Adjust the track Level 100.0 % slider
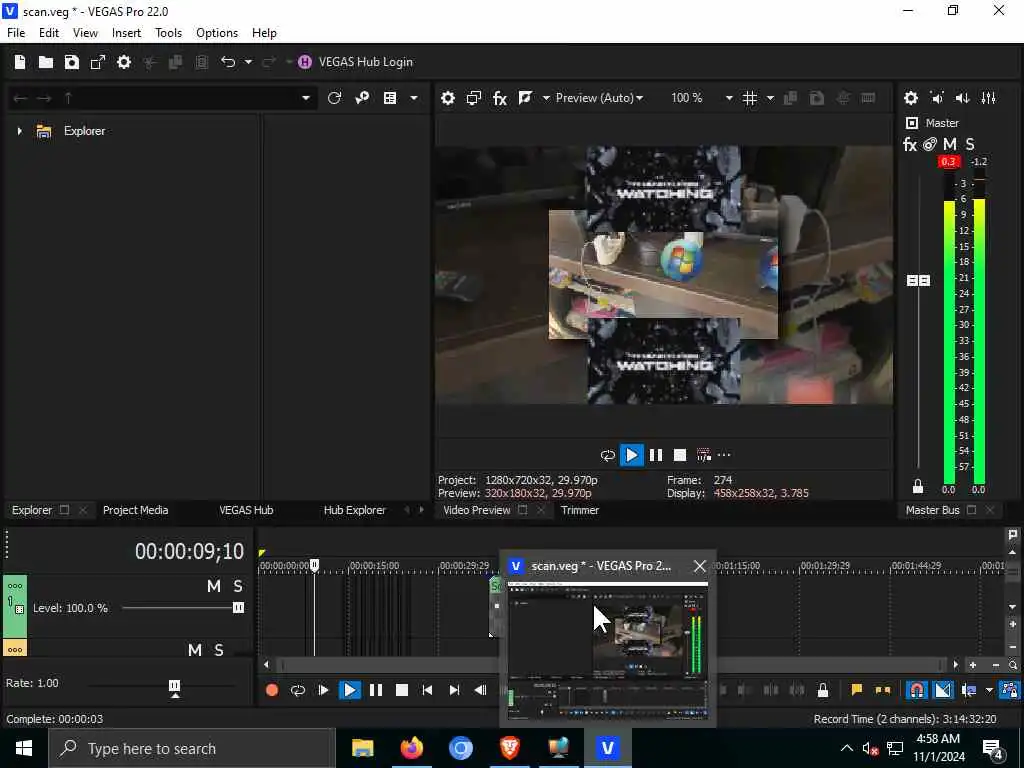 tap(238, 608)
